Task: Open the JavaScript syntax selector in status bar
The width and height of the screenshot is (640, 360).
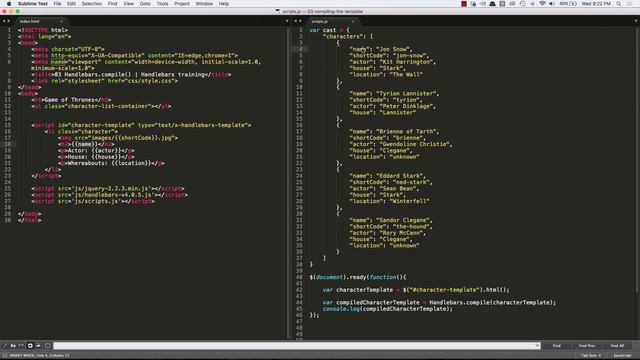Action: point(622,356)
